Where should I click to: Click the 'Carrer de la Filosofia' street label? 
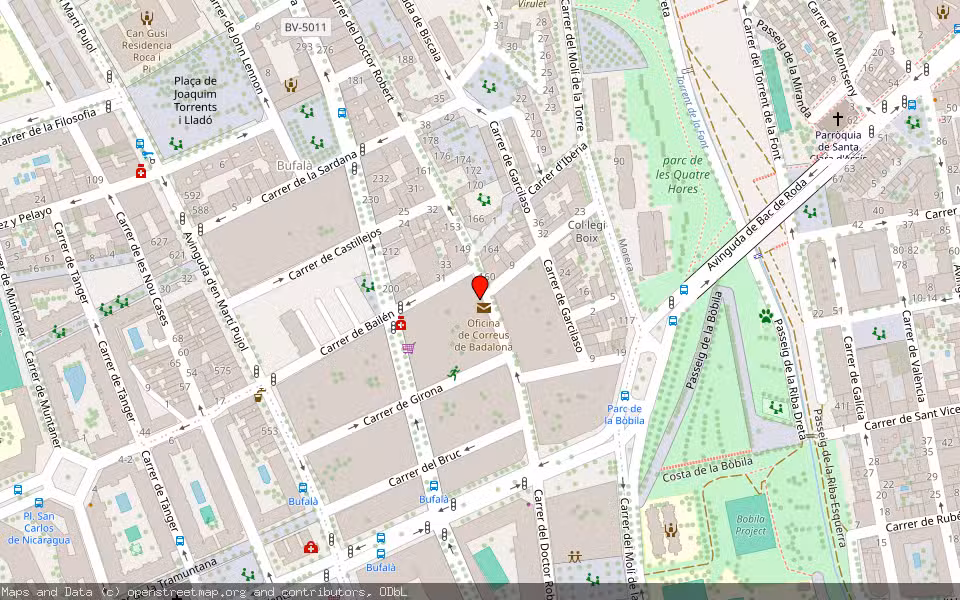[48, 128]
